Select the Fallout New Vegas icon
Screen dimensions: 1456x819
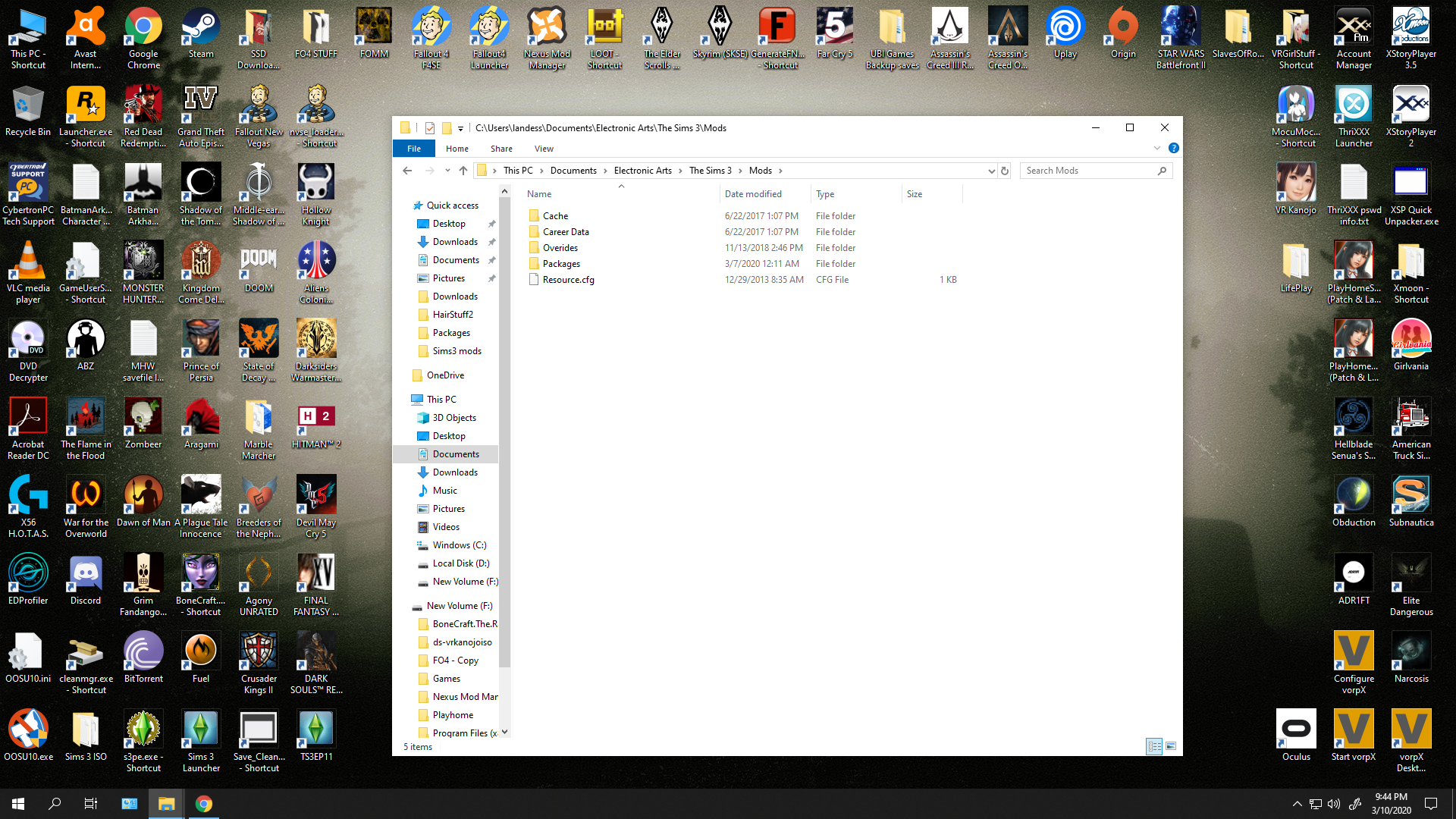pos(259,117)
